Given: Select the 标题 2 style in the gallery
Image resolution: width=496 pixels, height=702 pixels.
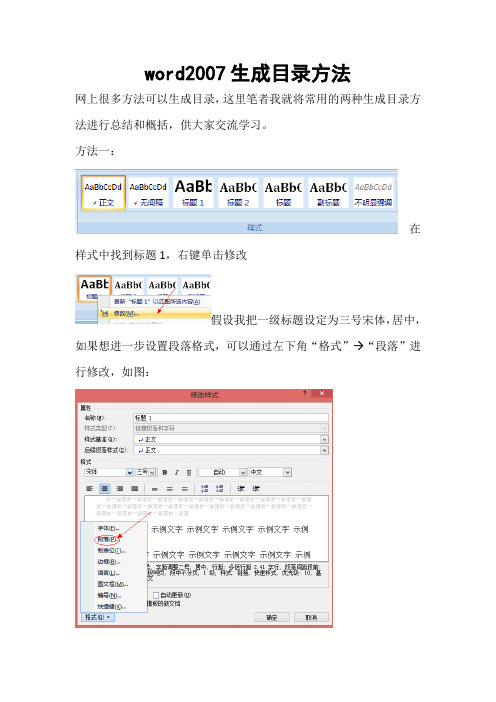Looking at the screenshot, I should tap(238, 193).
